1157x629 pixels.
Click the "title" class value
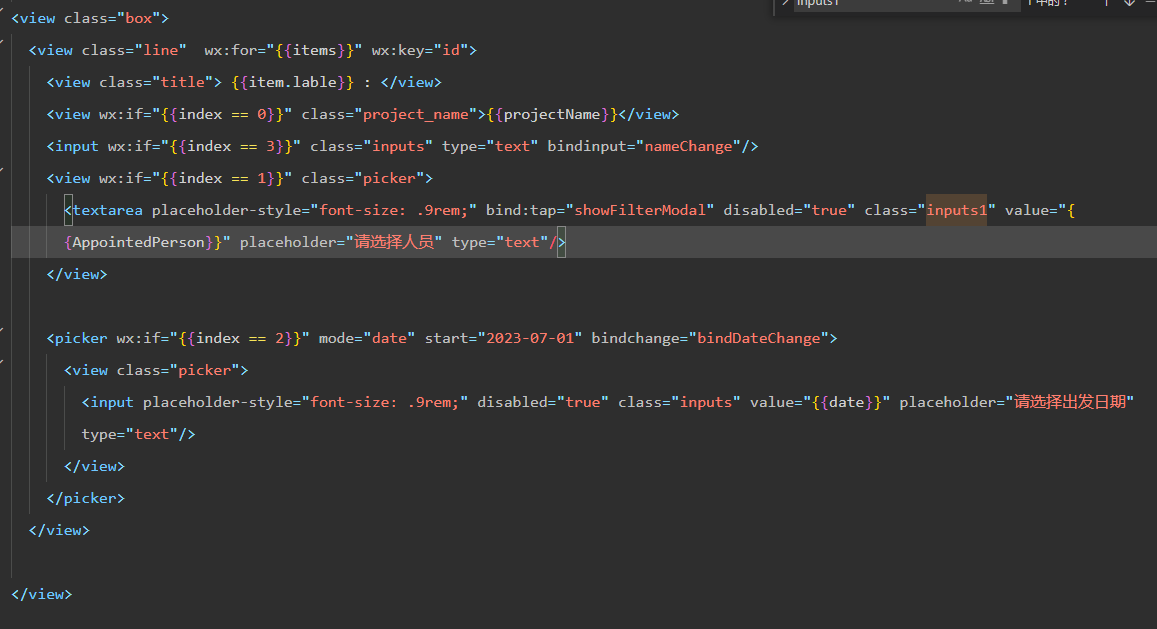[182, 82]
